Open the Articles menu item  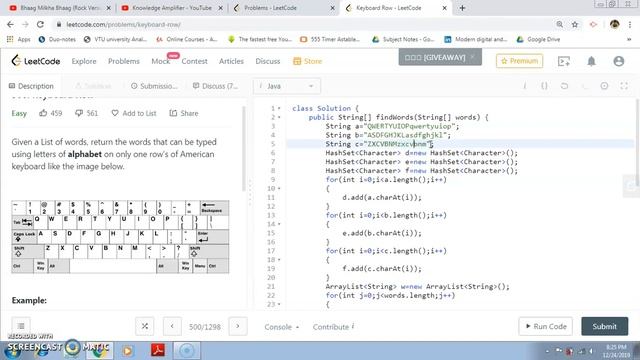(231, 61)
